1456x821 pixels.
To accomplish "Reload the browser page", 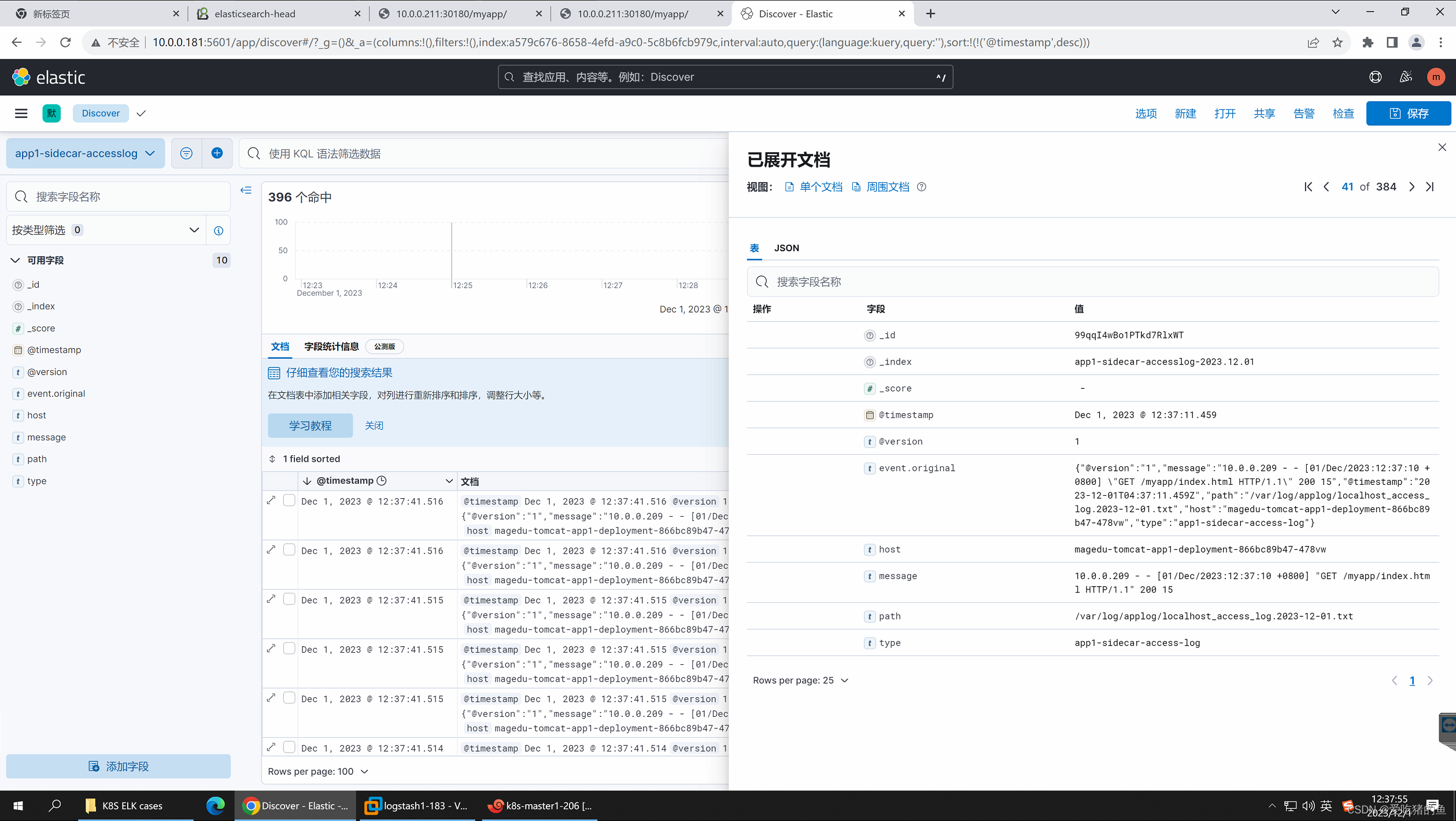I will point(65,42).
